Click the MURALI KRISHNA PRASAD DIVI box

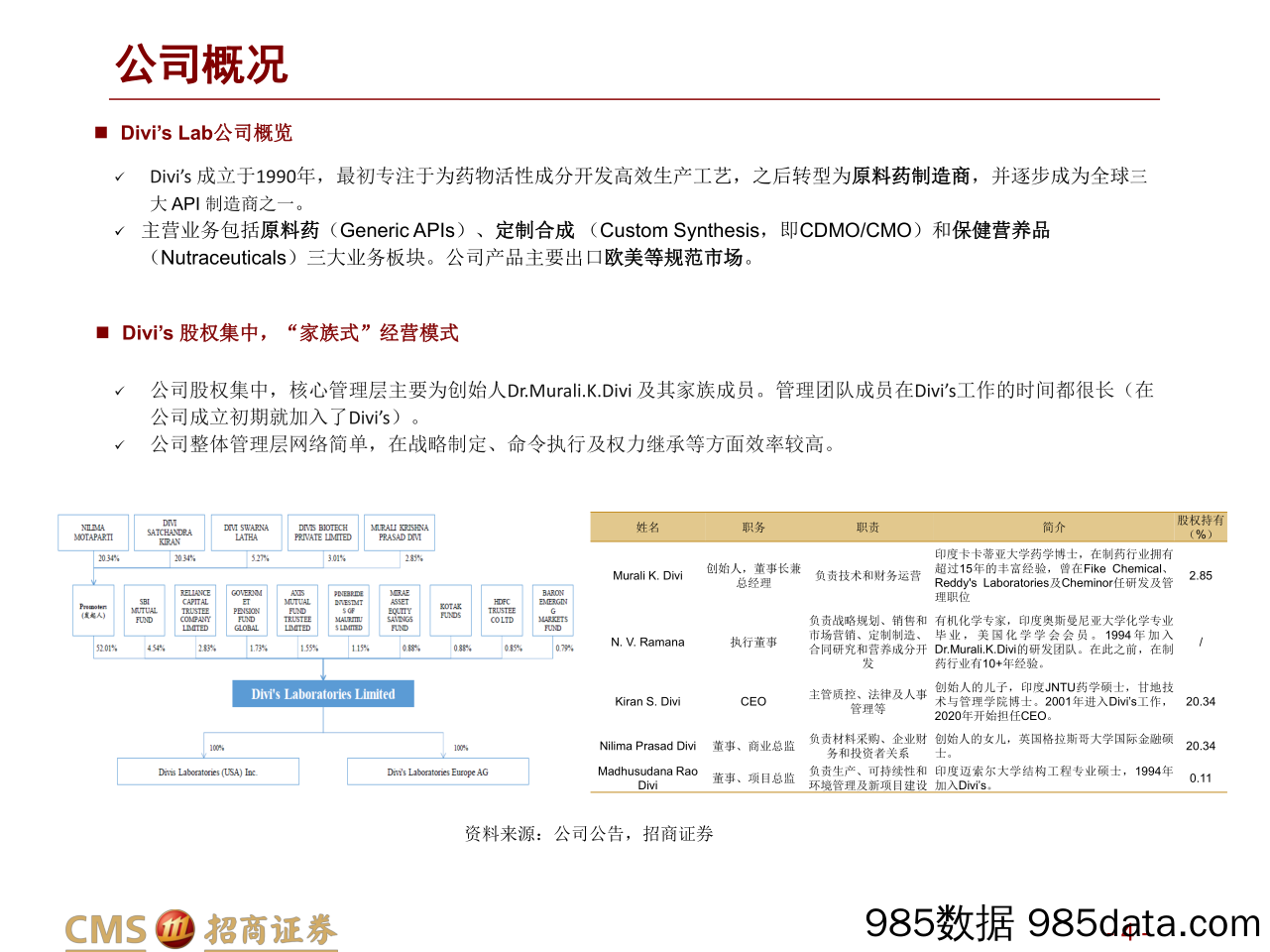pos(400,533)
